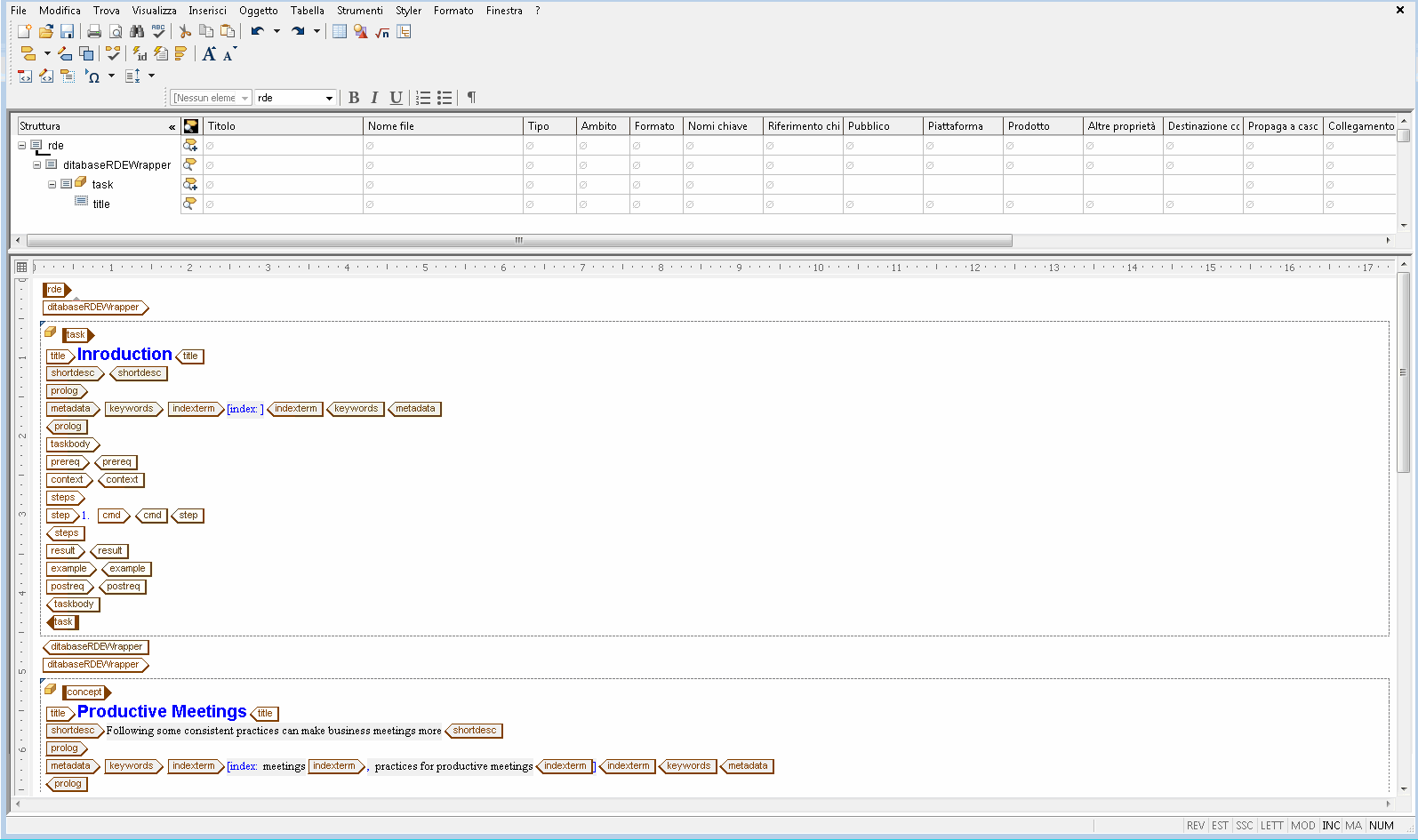
Task: Insert a graphic with shapes icon
Action: (x=361, y=31)
